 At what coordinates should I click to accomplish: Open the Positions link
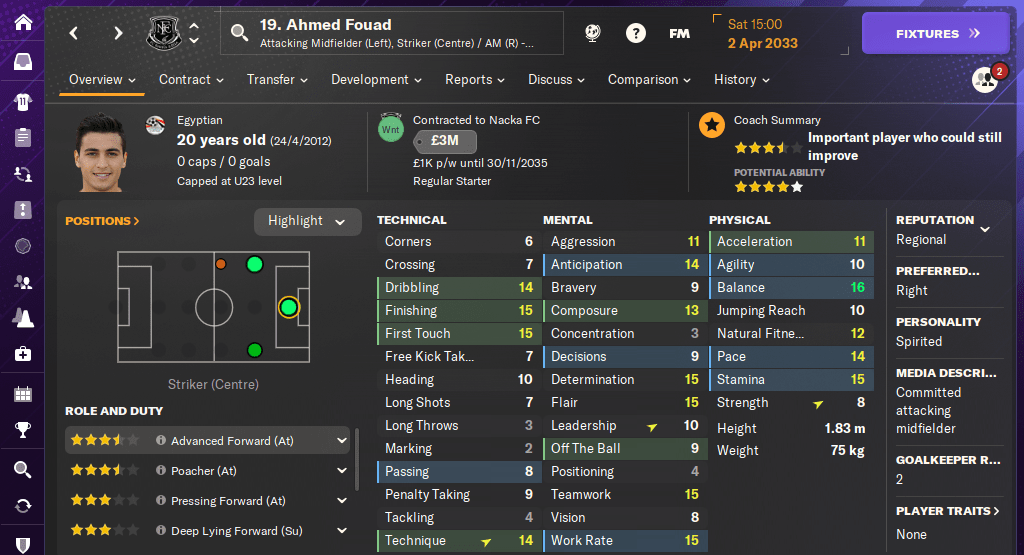(102, 221)
